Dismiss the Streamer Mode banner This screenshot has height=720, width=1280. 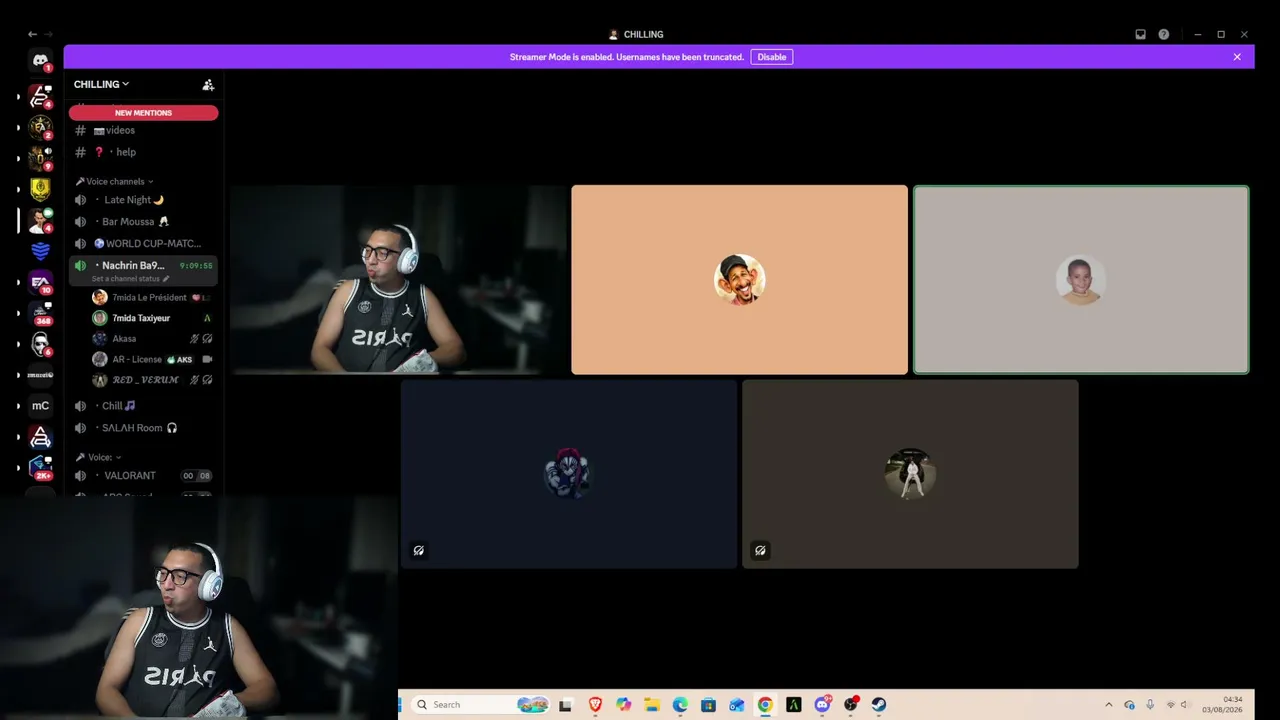click(x=1237, y=57)
